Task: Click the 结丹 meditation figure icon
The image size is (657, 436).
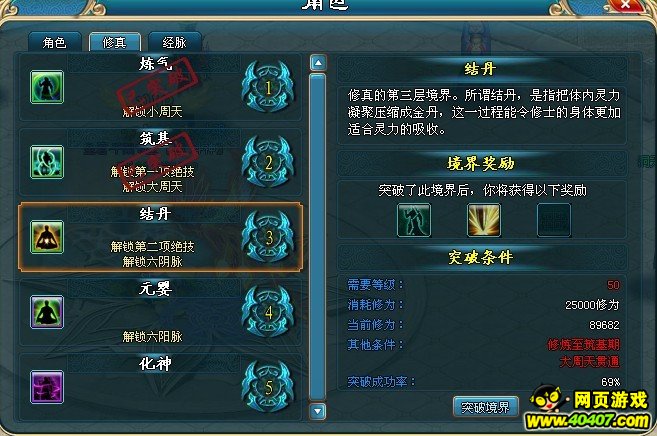Action: click(x=47, y=237)
